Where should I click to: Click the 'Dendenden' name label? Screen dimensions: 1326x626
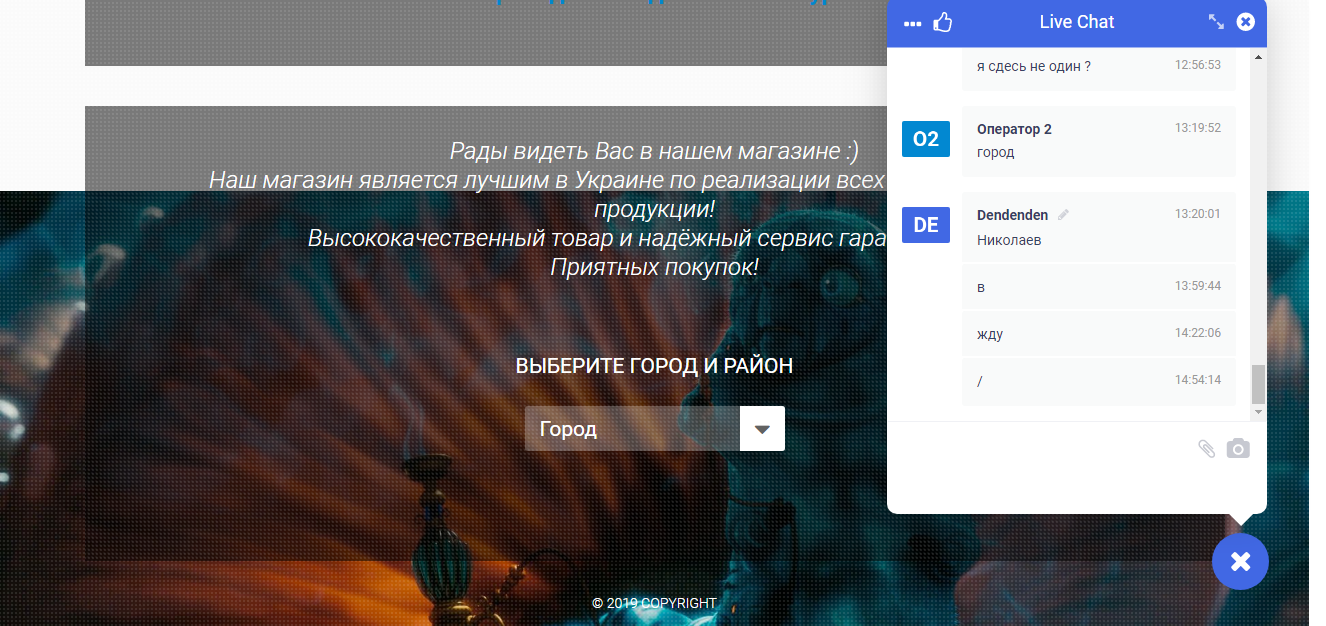click(x=1012, y=215)
